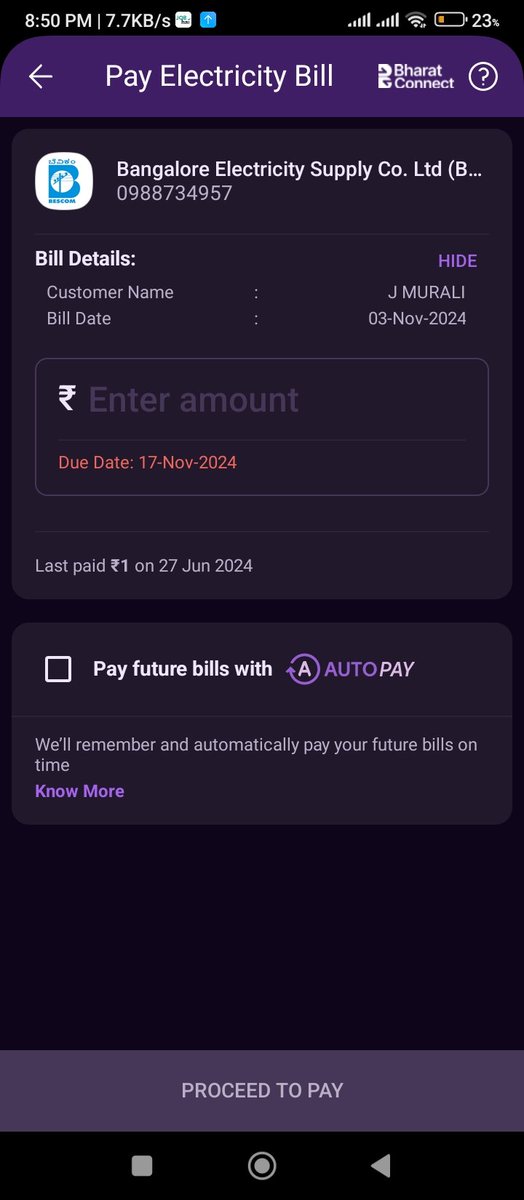Tap the BESCOM biller logo
Image resolution: width=524 pixels, height=1200 pixels.
click(64, 181)
